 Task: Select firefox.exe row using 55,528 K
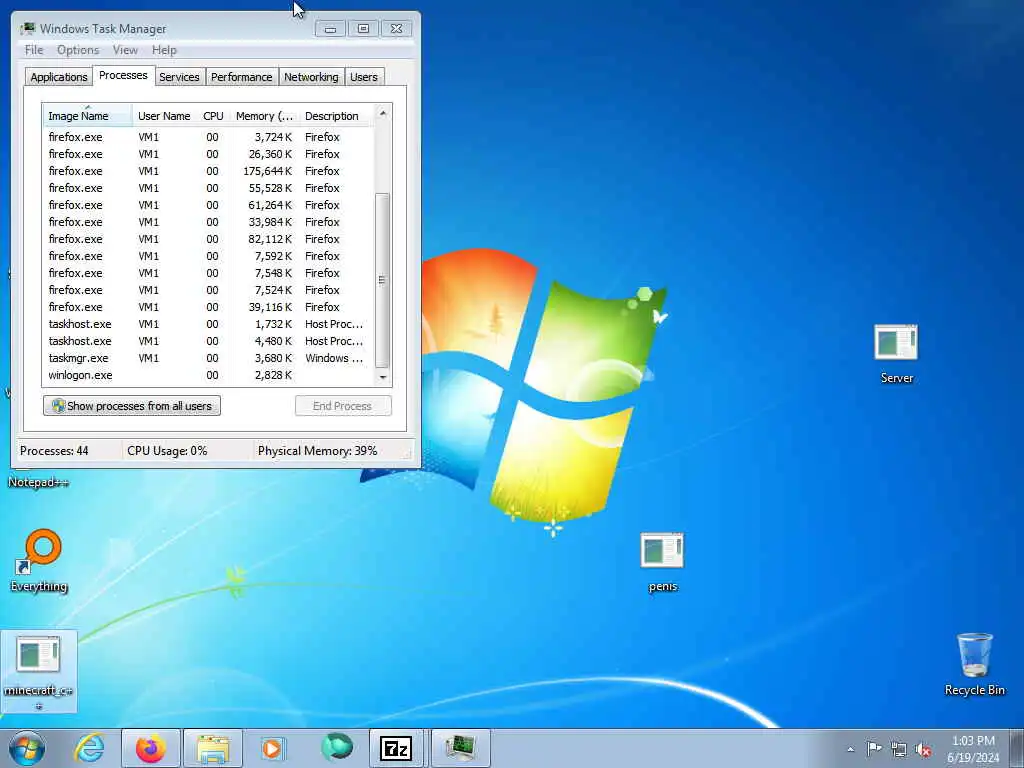pos(209,188)
